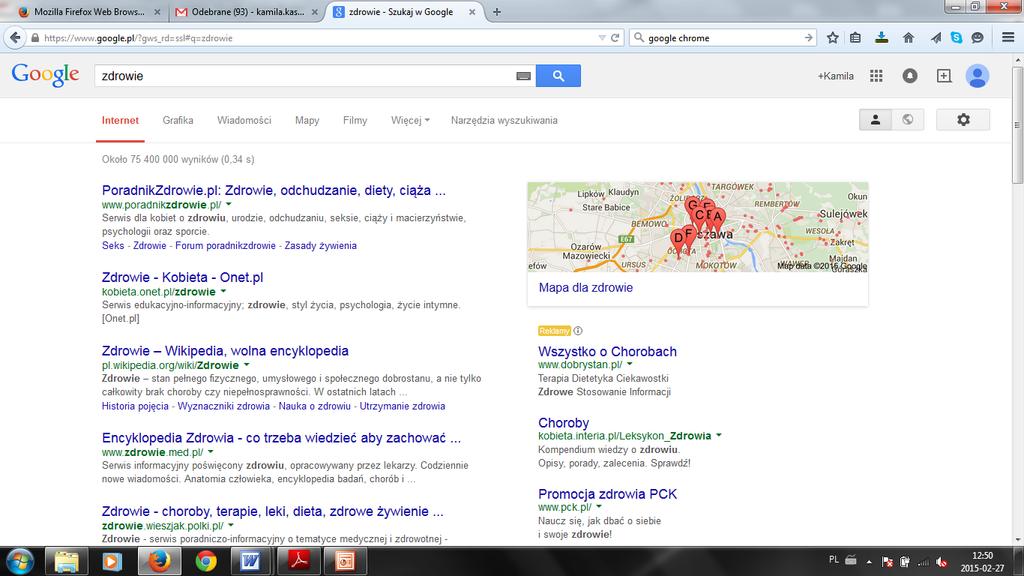The image size is (1024, 576).
Task: Switch to the Gmail Odebrane browser tab
Action: pyautogui.click(x=248, y=12)
